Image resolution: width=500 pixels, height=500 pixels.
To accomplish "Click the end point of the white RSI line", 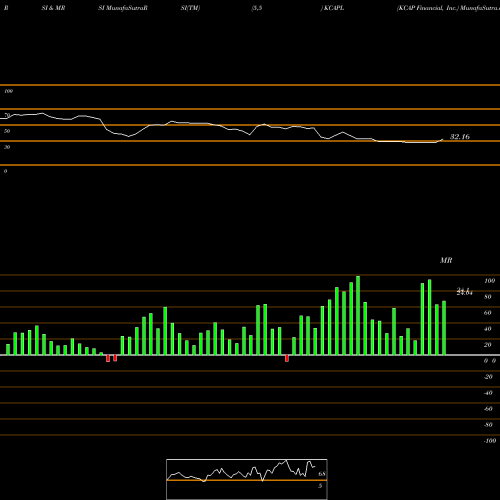I will (443, 139).
